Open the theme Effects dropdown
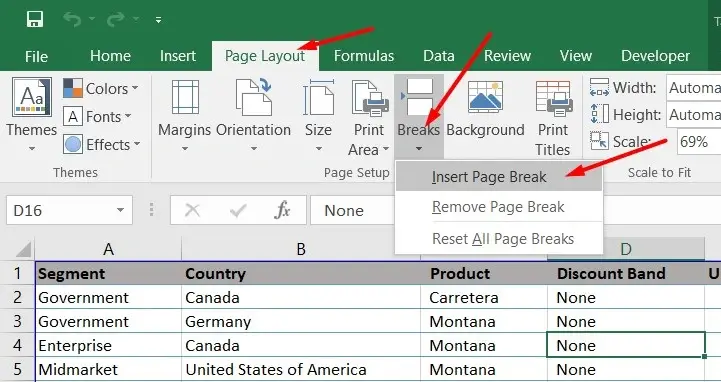Screen dimensions: 721x382 pyautogui.click(x=102, y=144)
